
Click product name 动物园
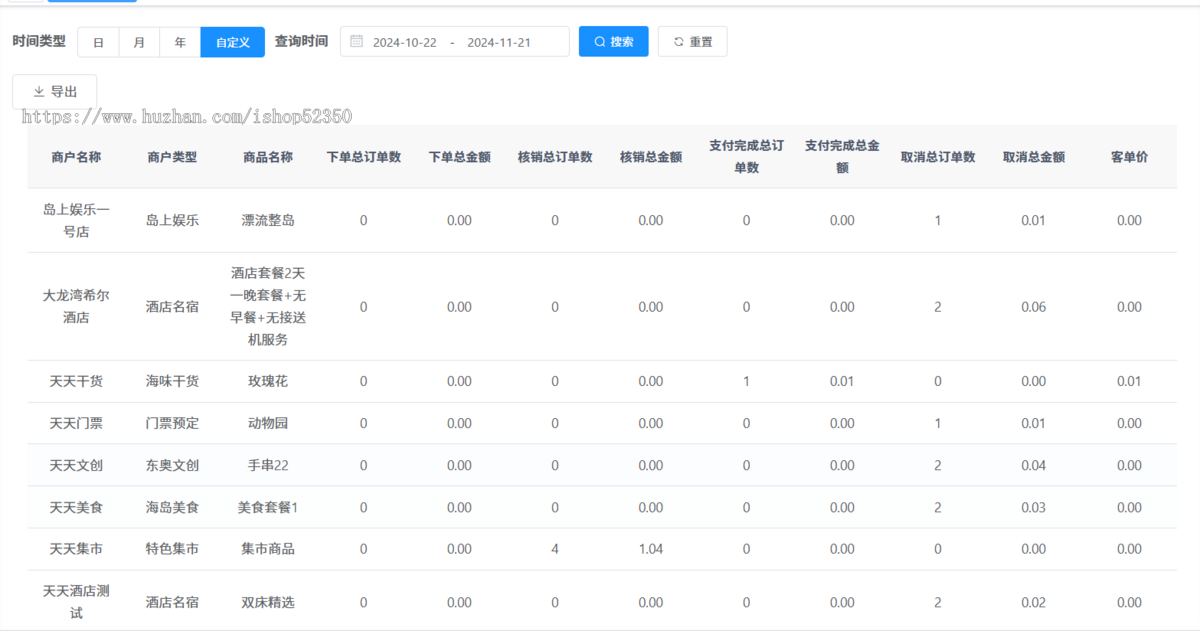pos(268,423)
